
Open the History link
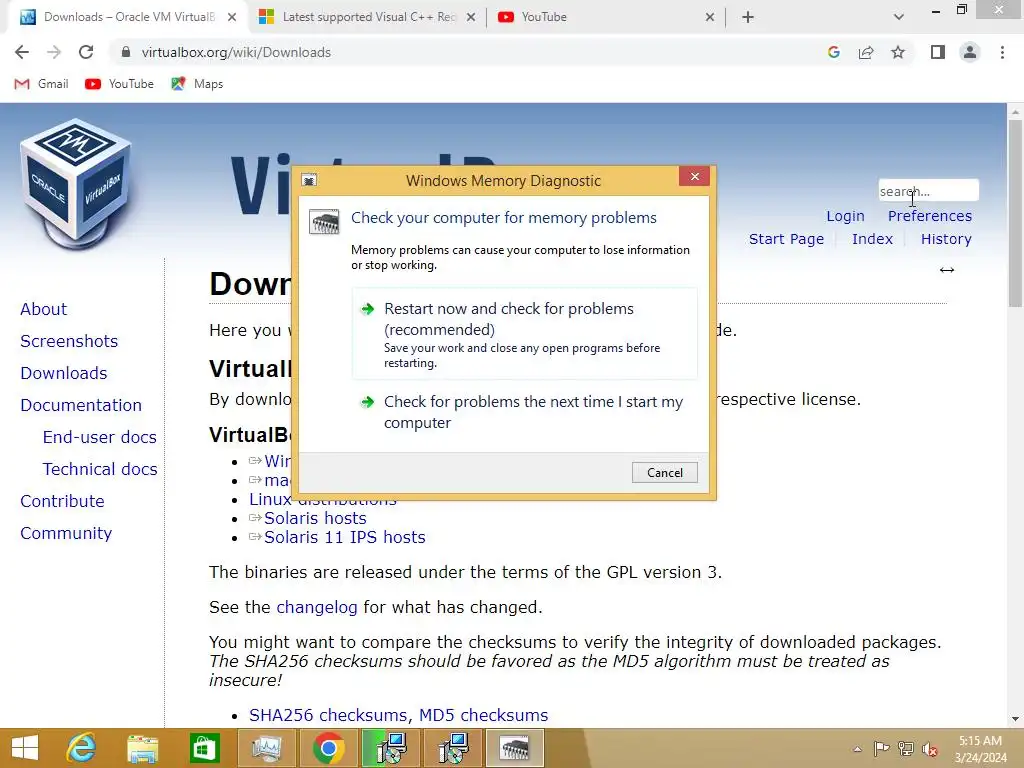click(x=946, y=239)
